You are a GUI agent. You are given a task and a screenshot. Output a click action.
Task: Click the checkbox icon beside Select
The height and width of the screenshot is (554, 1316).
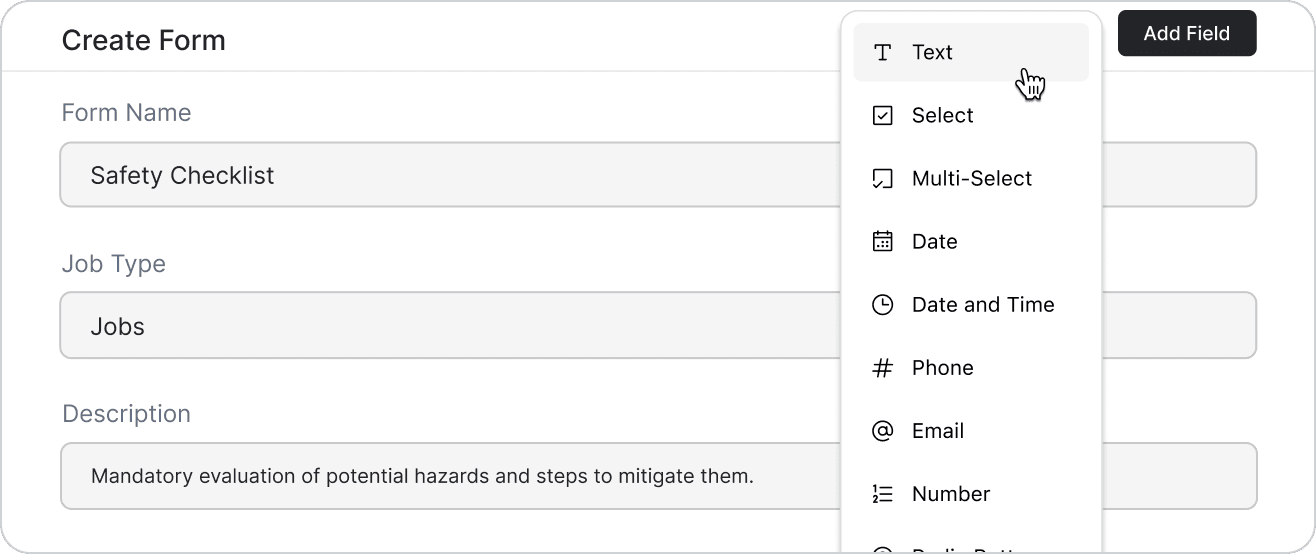point(882,116)
